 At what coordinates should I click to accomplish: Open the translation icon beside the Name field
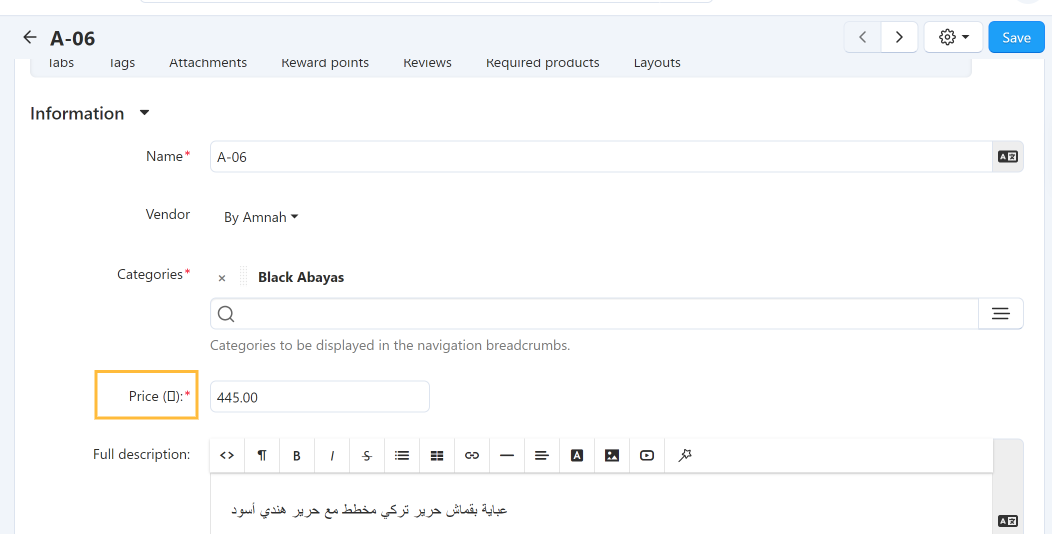tap(1008, 157)
